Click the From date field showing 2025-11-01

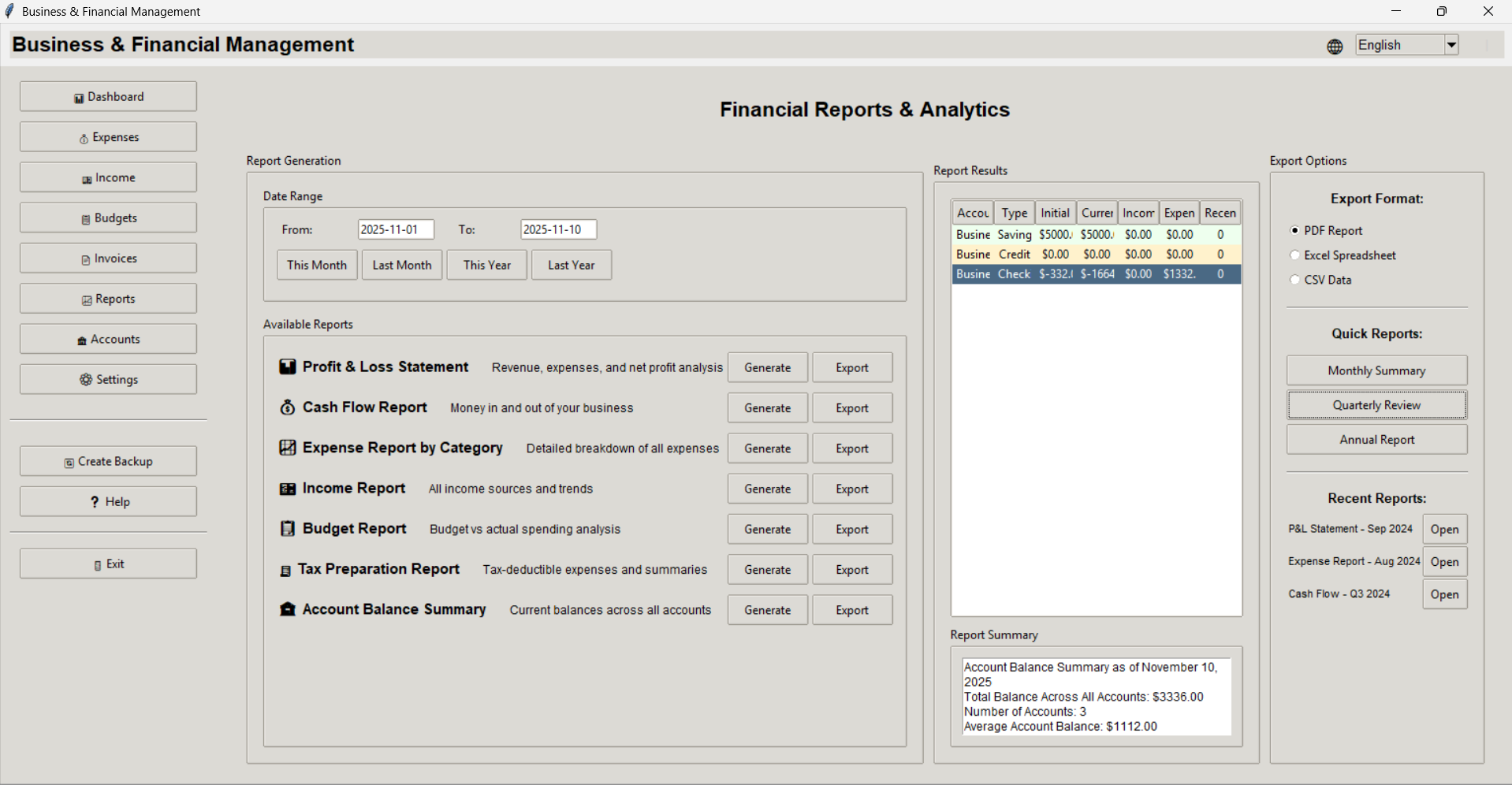396,229
